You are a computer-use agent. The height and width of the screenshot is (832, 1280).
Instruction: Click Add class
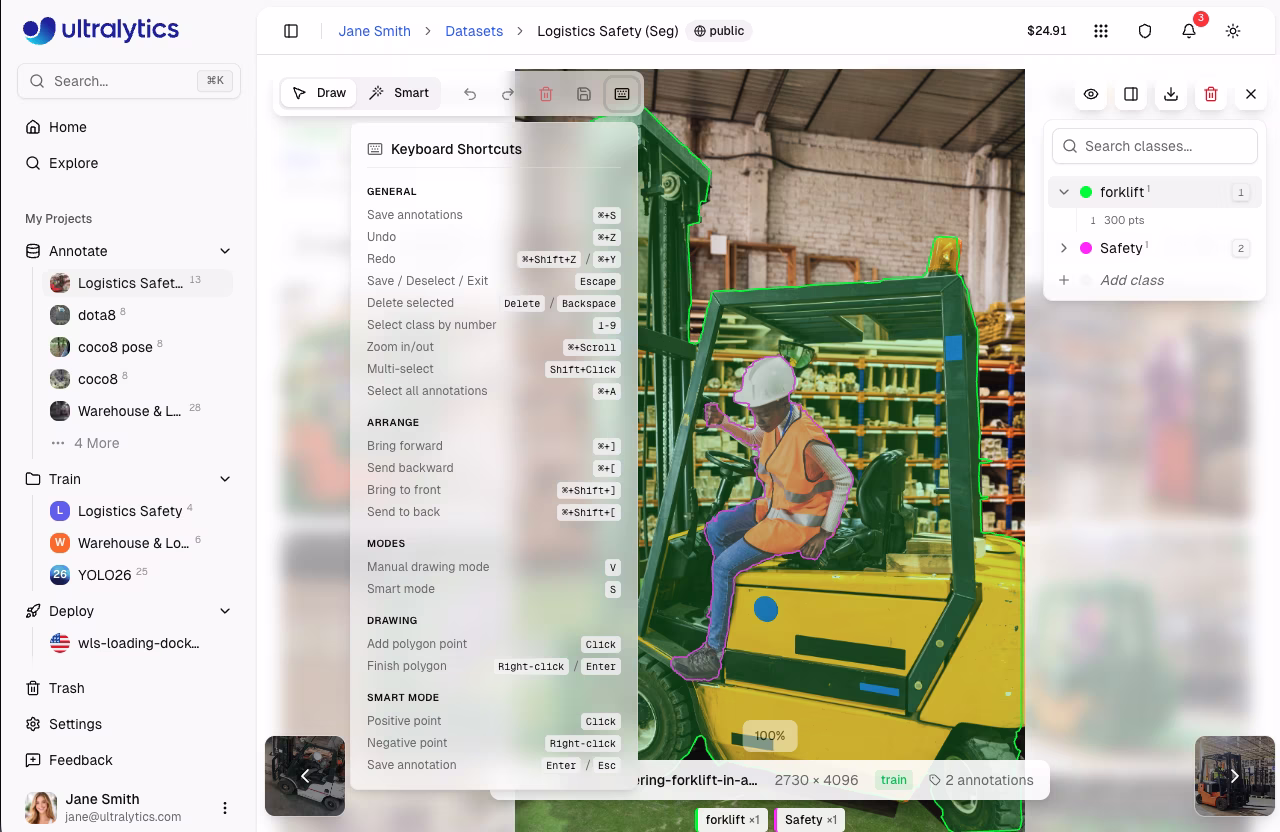(1132, 280)
